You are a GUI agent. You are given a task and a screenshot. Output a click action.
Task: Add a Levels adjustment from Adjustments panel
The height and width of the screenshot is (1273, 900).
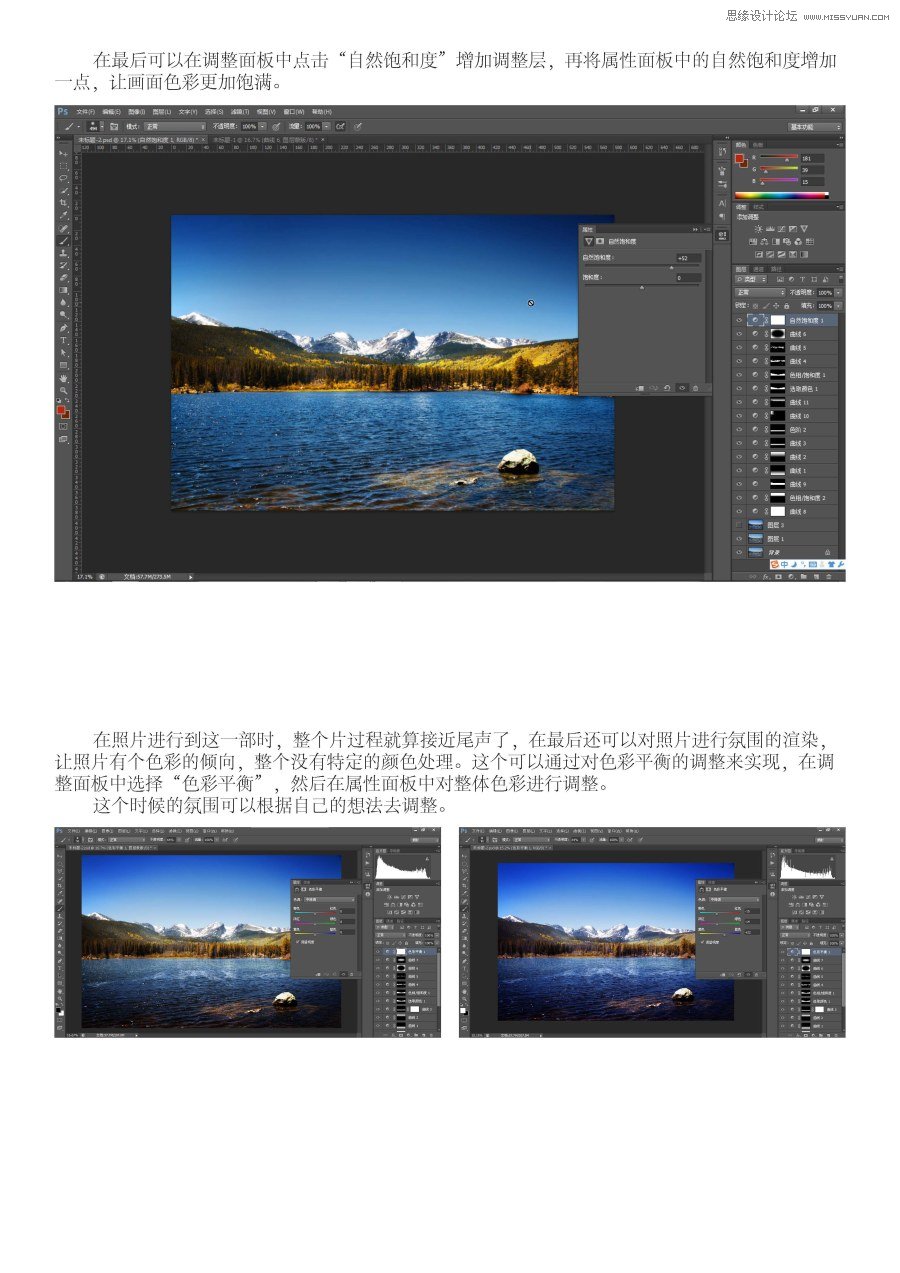click(x=770, y=229)
